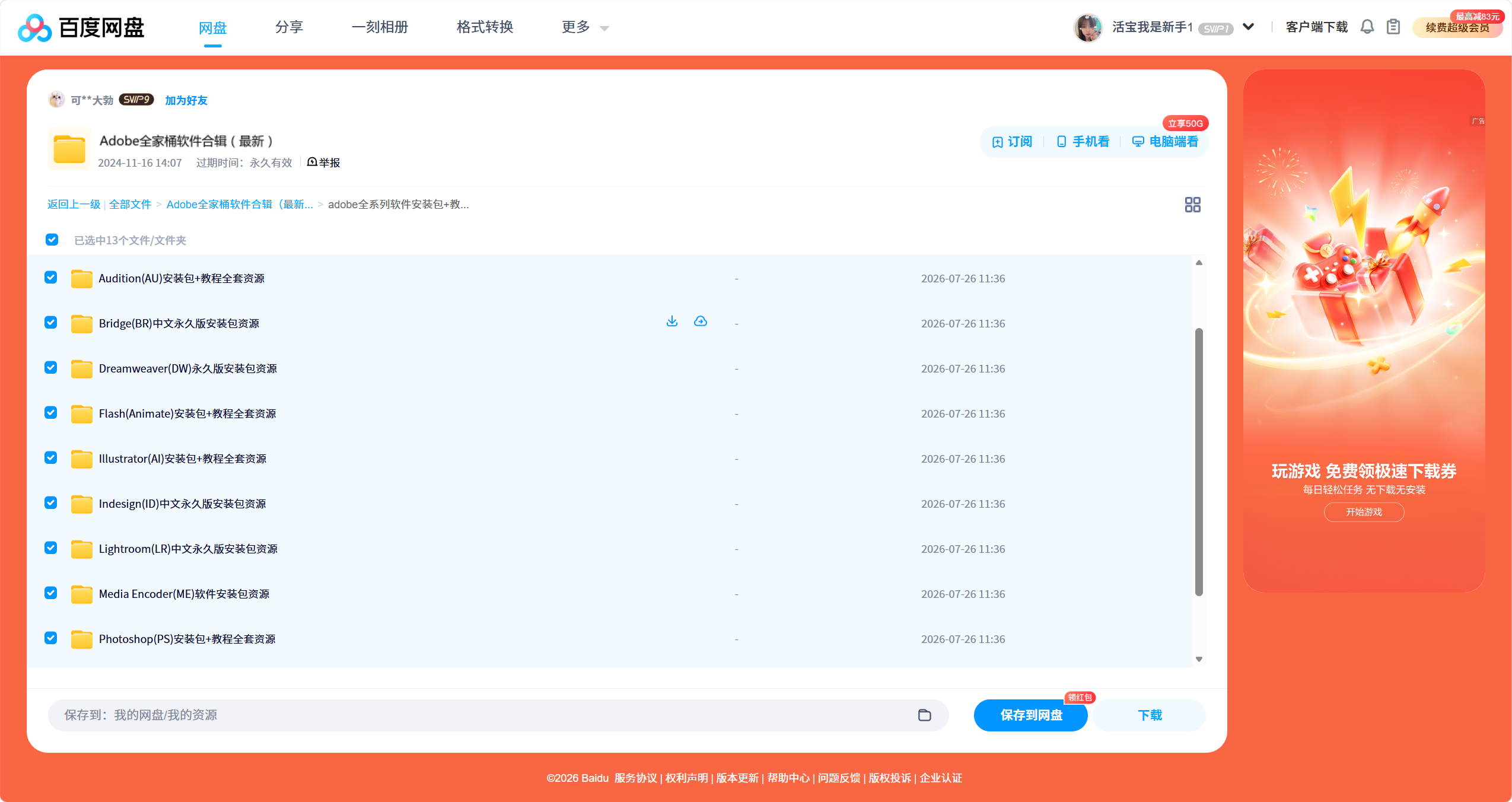Click the scroll-down arrow of file list
Screen dimensions: 1512x802
pyautogui.click(x=1199, y=659)
